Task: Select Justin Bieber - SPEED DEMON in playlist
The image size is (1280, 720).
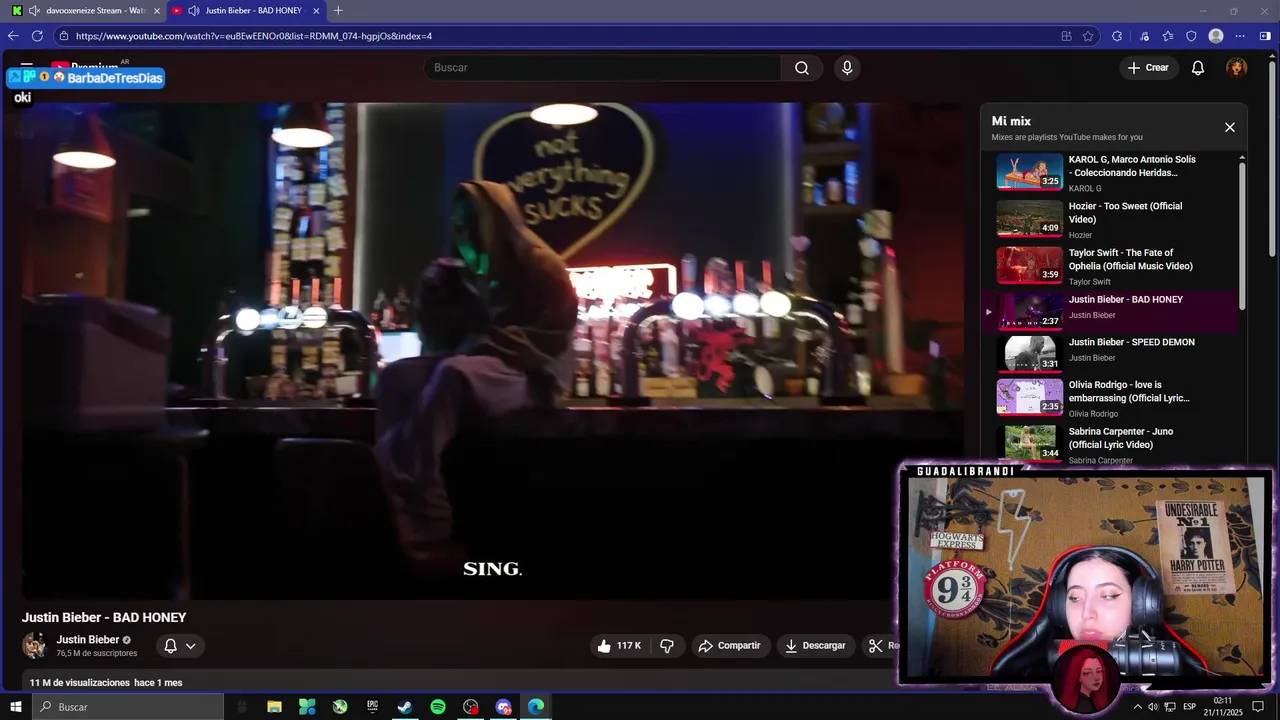Action: (x=1110, y=353)
